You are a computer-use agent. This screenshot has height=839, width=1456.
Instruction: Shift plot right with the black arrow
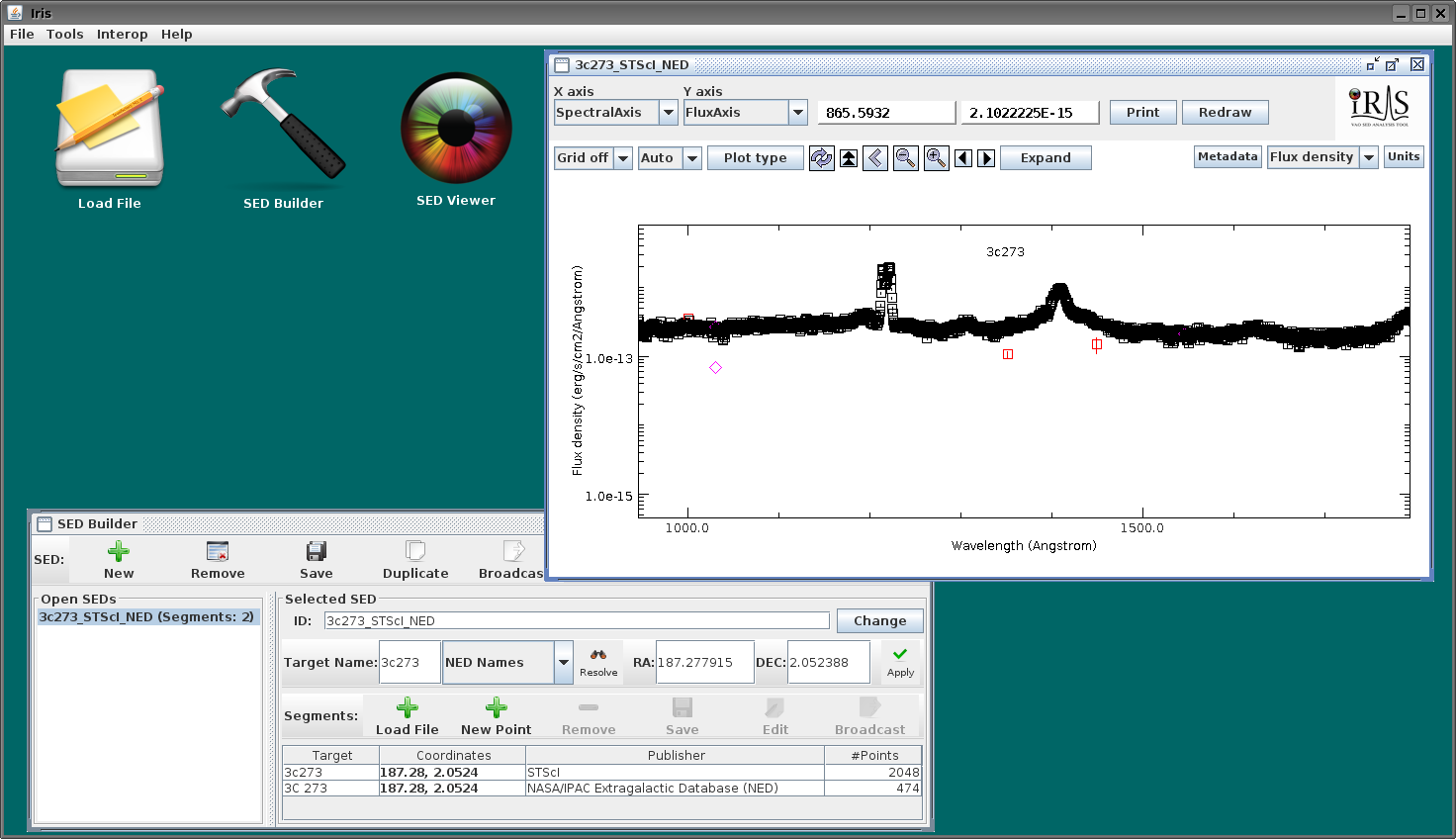986,158
